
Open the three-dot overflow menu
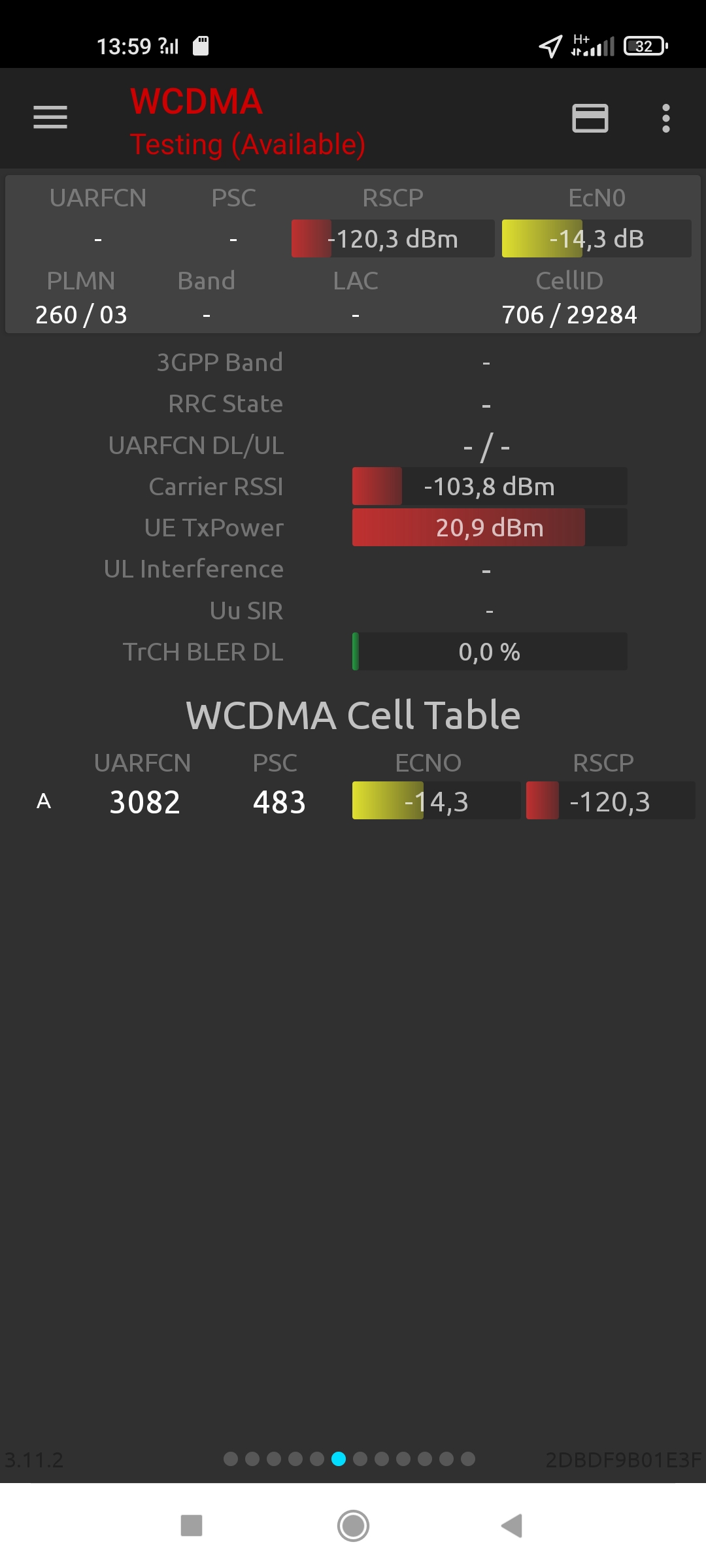665,118
